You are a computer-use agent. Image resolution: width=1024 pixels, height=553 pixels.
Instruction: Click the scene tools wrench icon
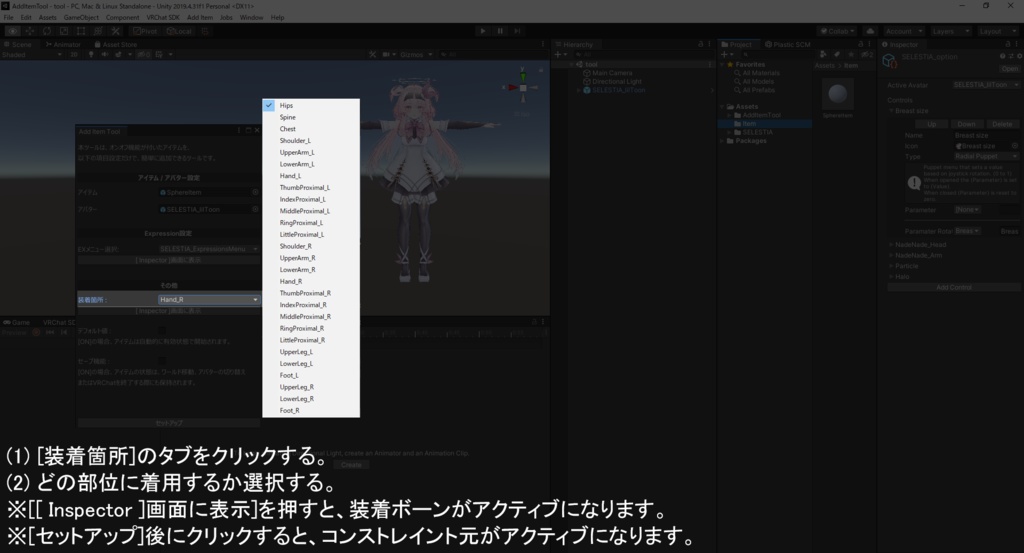pyautogui.click(x=372, y=55)
